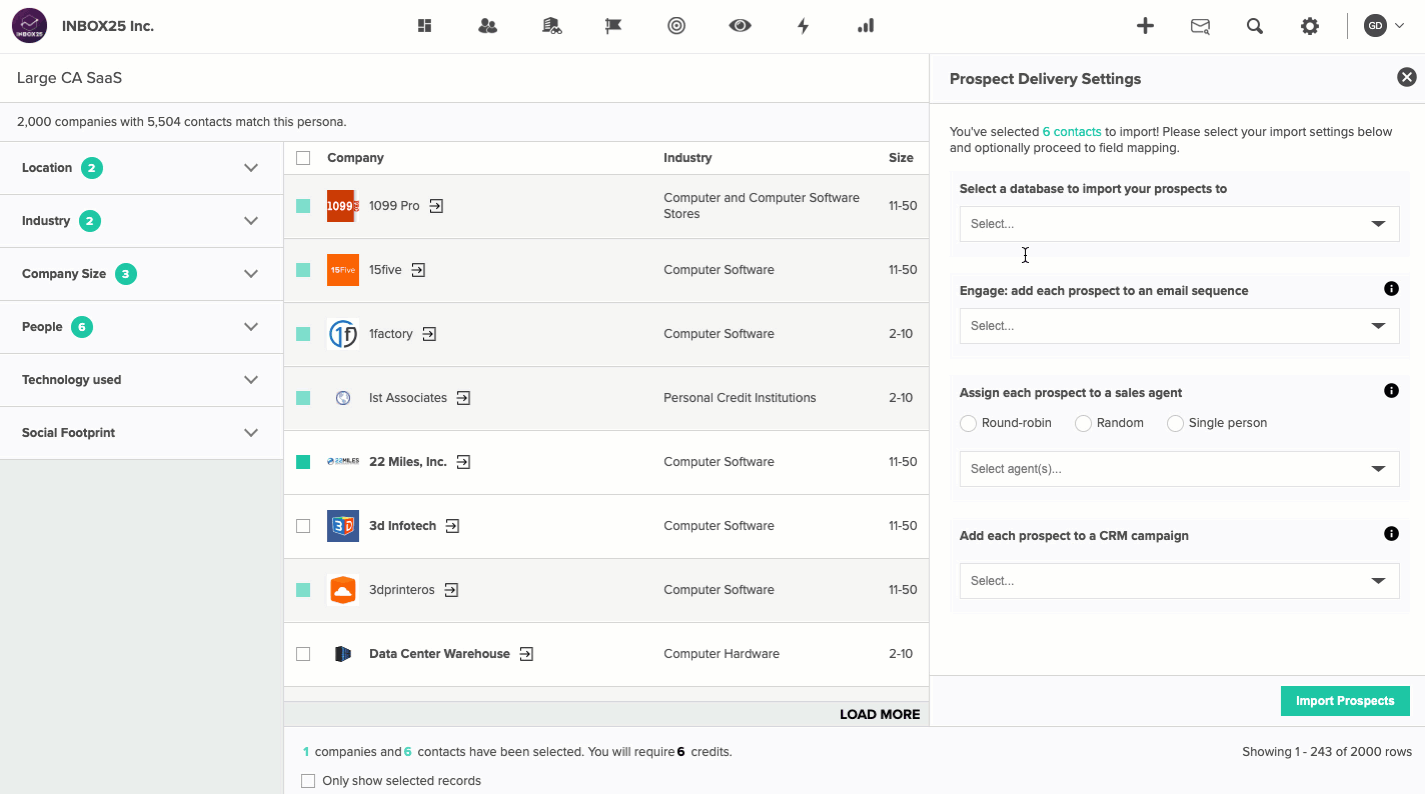Open the companies building icon

(x=551, y=26)
